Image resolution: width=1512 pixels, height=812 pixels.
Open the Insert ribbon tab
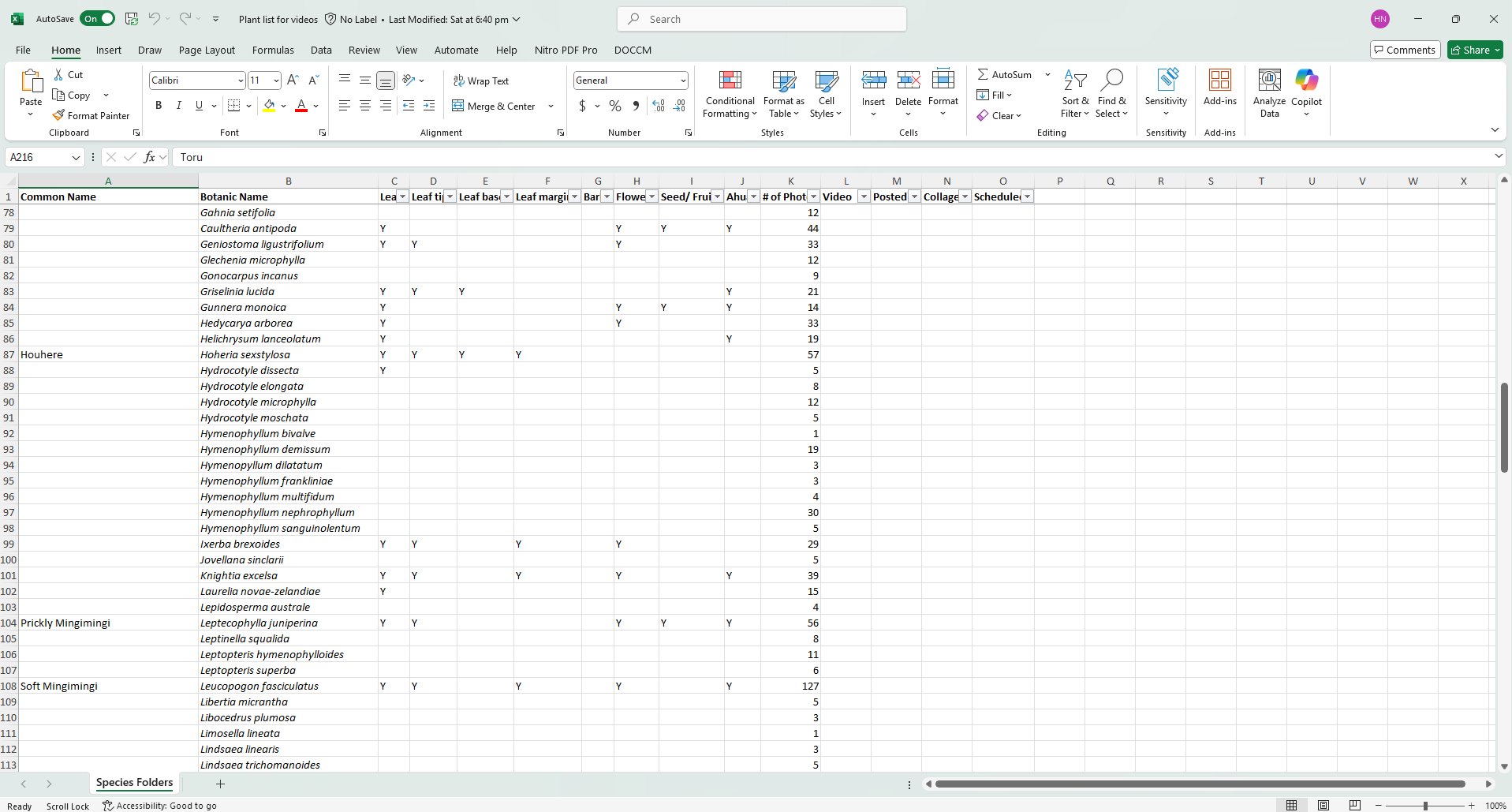[109, 50]
